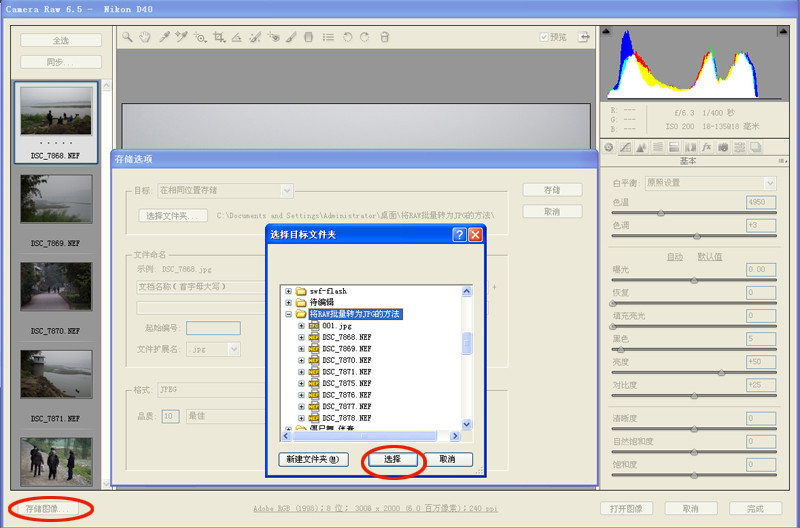Choose the White Balance eyedropper tool
The image size is (800, 528).
164,37
